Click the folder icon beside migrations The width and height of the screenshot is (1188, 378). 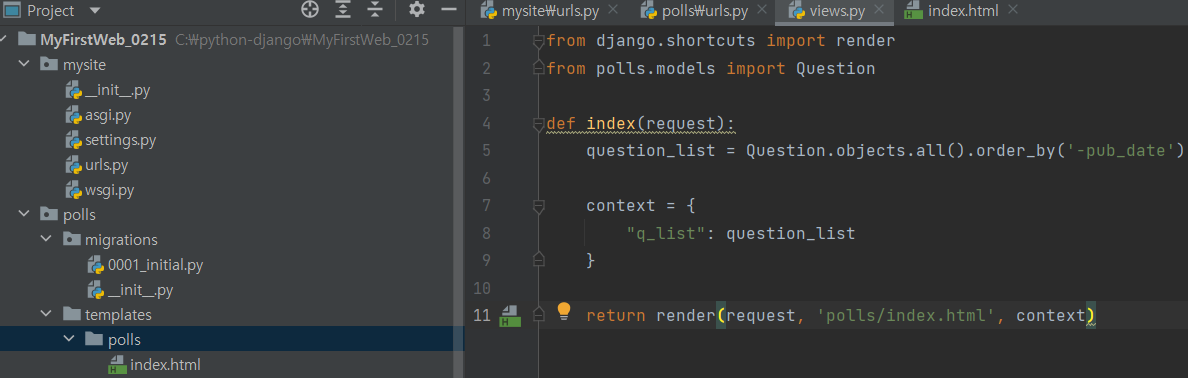pos(72,239)
